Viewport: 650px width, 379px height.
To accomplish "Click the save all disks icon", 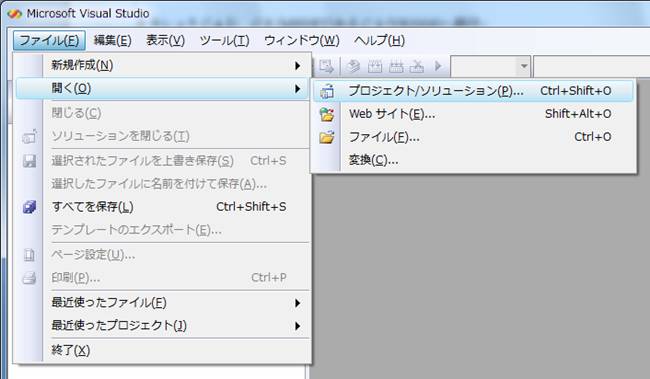I will [29, 207].
